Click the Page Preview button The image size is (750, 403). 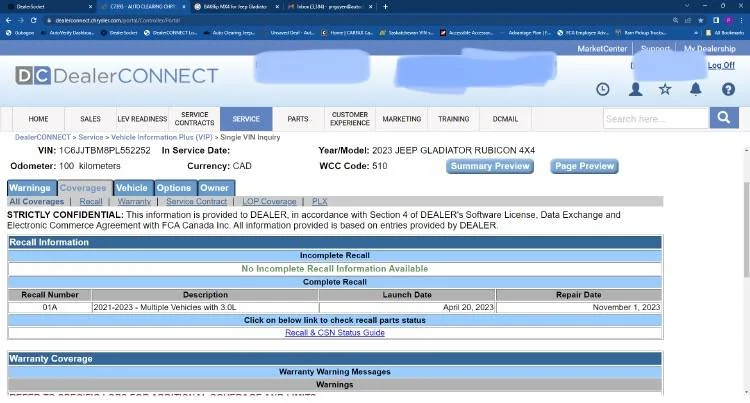tap(584, 166)
